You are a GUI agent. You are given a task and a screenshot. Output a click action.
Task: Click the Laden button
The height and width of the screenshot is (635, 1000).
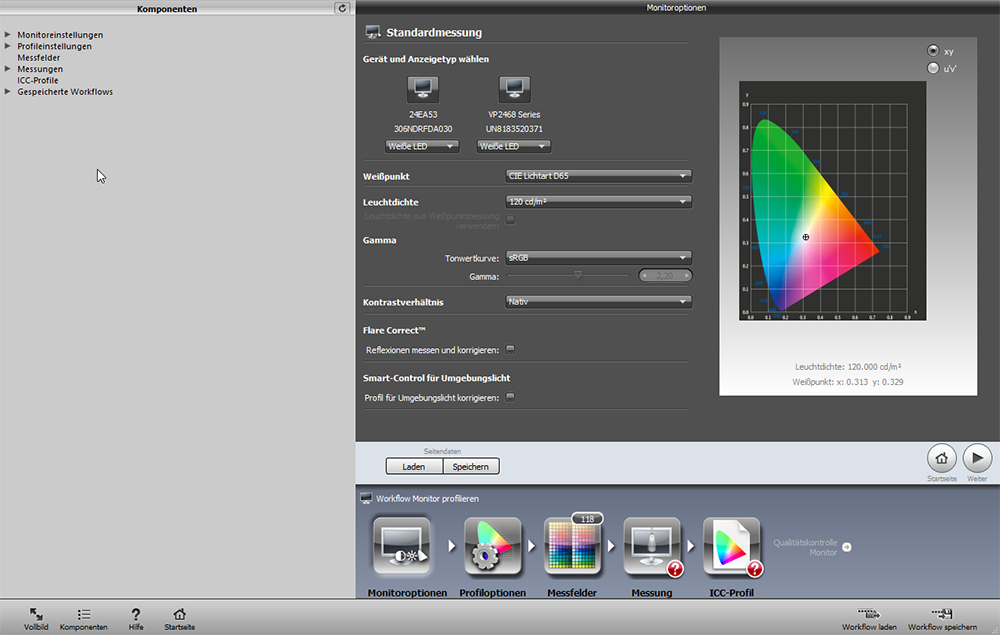coord(414,466)
